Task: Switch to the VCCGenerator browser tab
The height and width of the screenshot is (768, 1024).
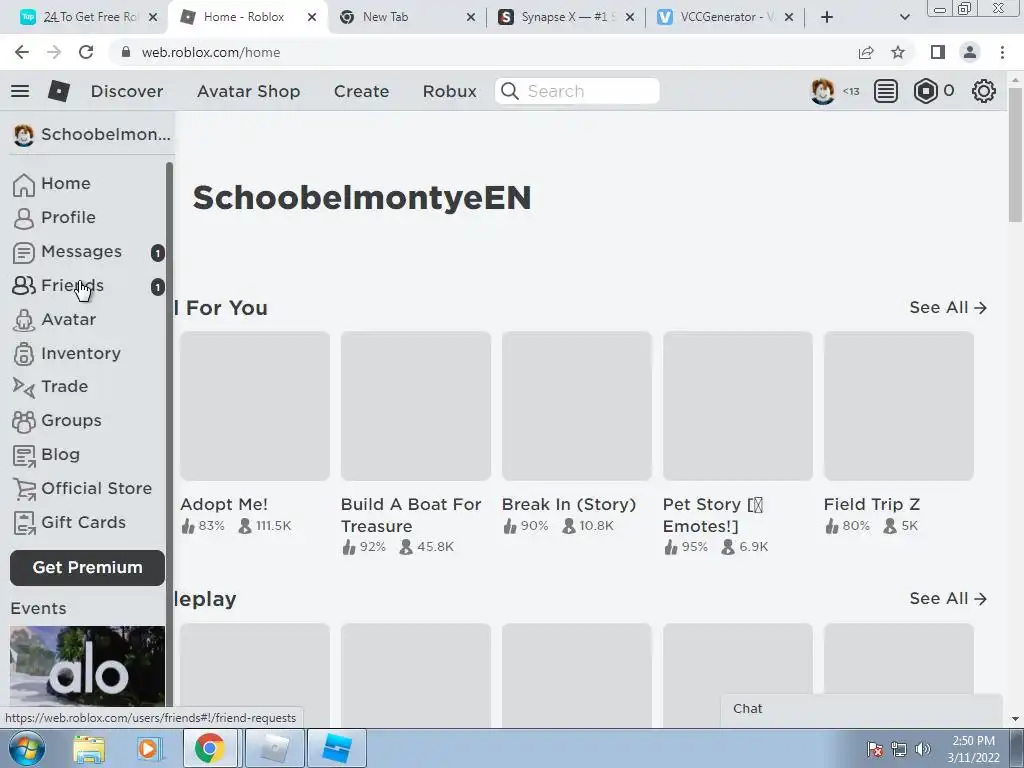Action: click(726, 17)
